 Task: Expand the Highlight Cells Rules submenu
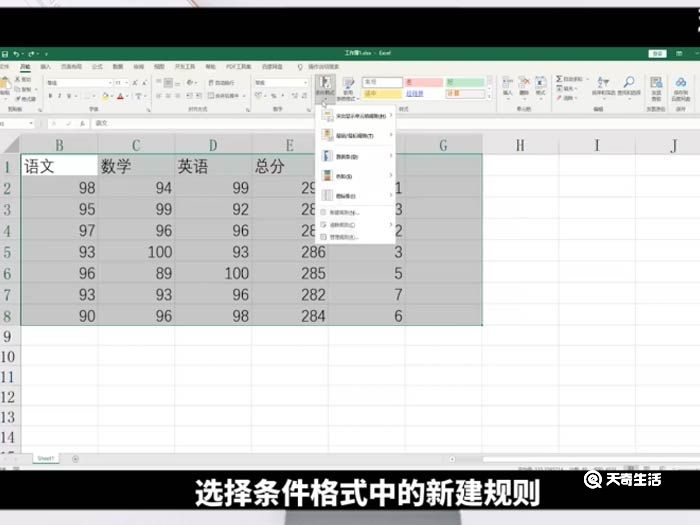coord(356,116)
